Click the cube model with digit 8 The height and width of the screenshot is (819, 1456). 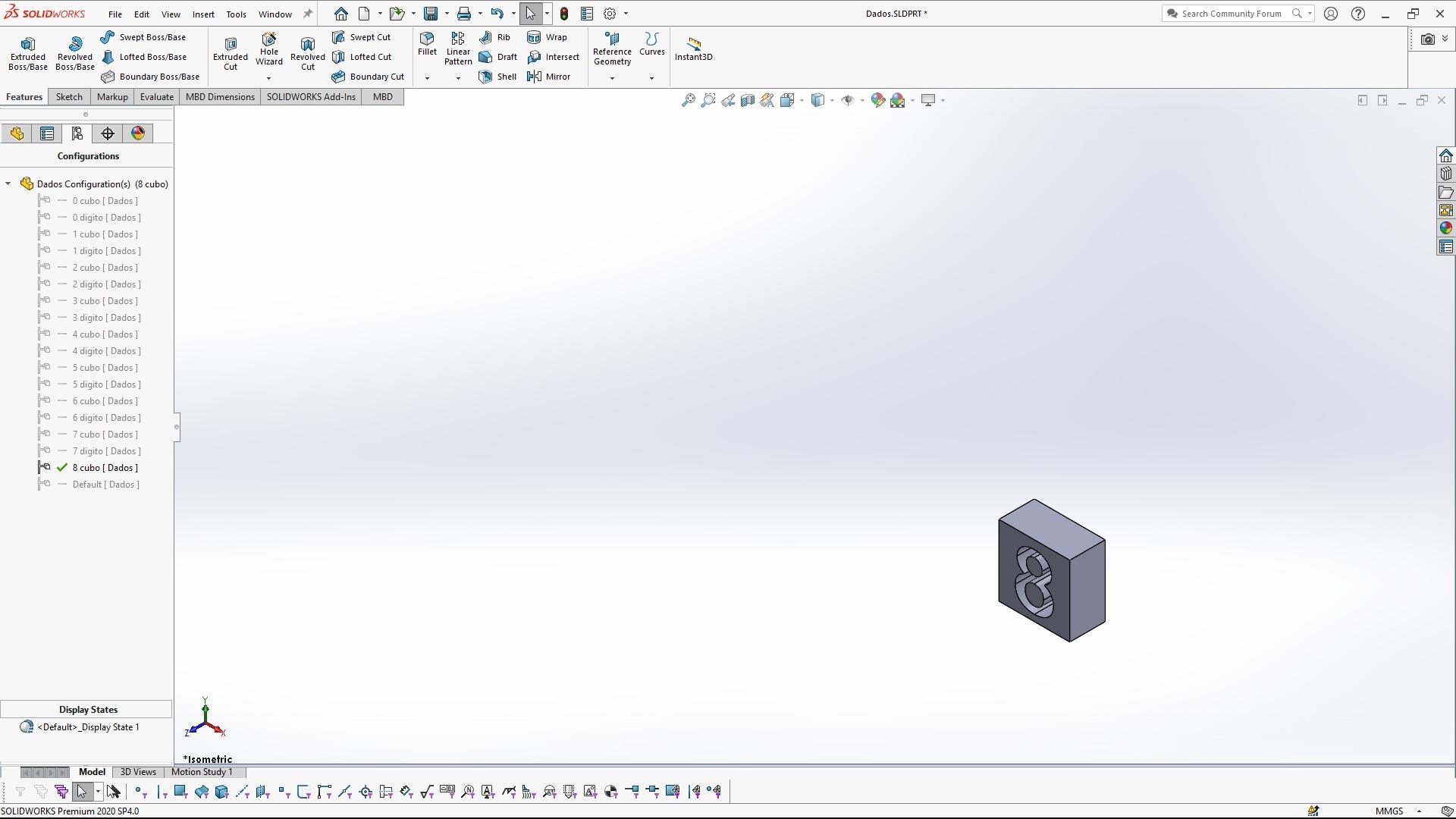[1051, 570]
